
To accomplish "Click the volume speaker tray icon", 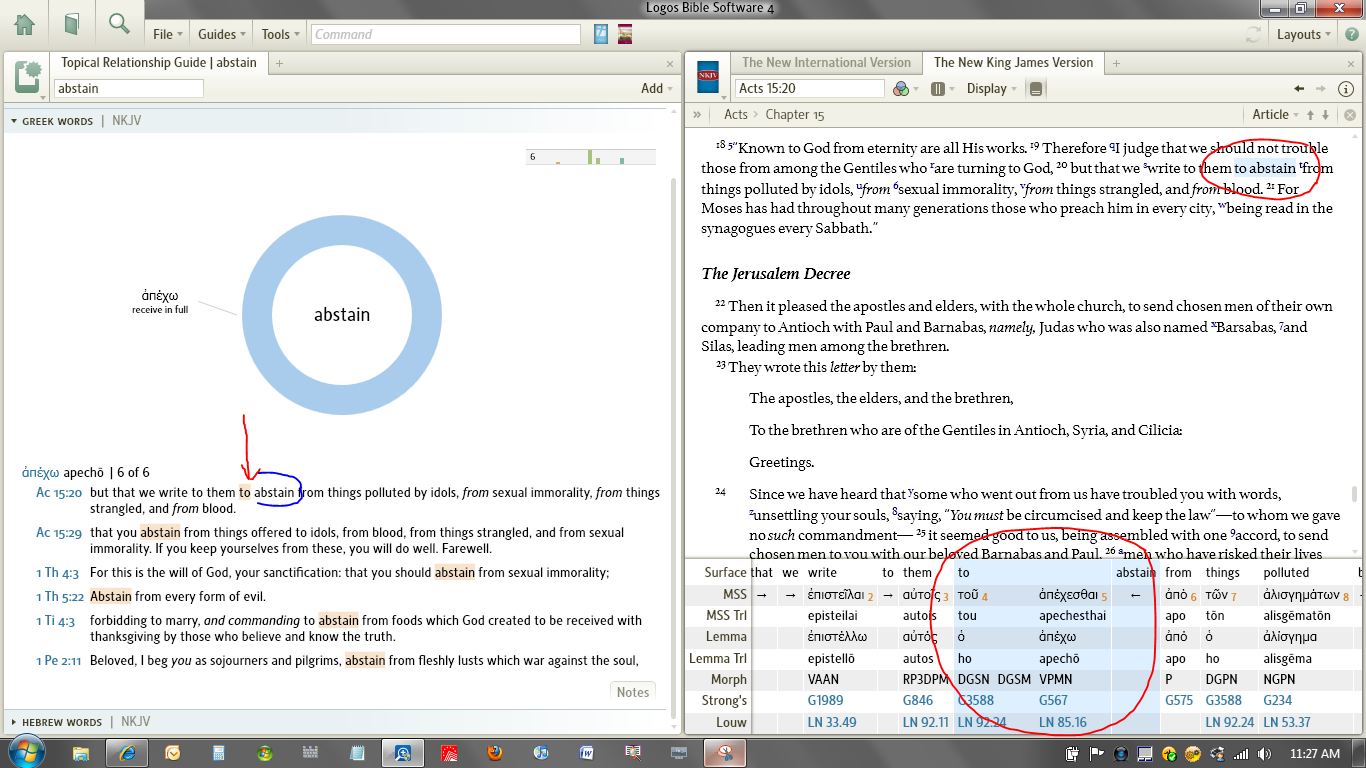I will [1264, 753].
